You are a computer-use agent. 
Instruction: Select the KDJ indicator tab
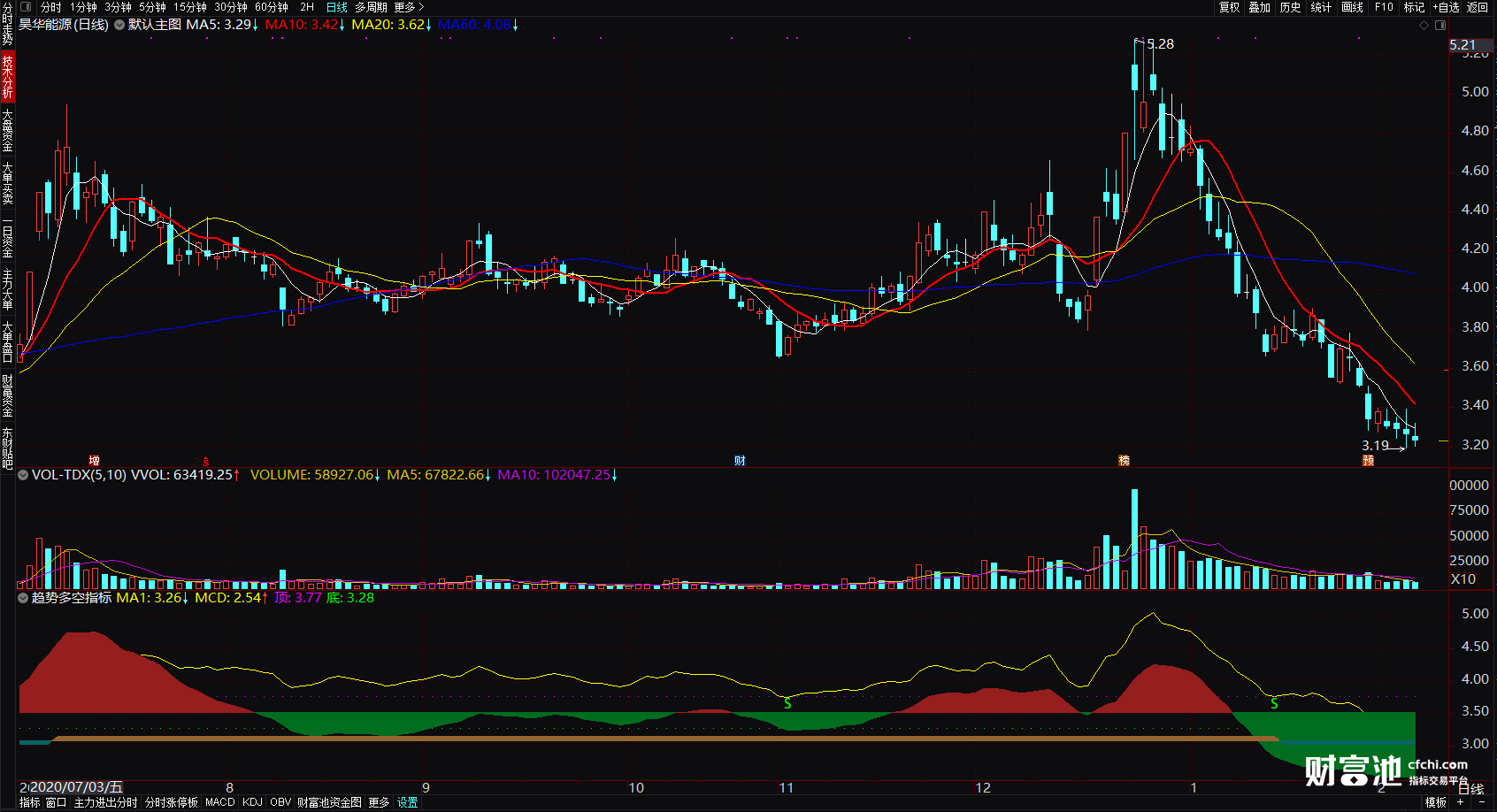(x=252, y=802)
